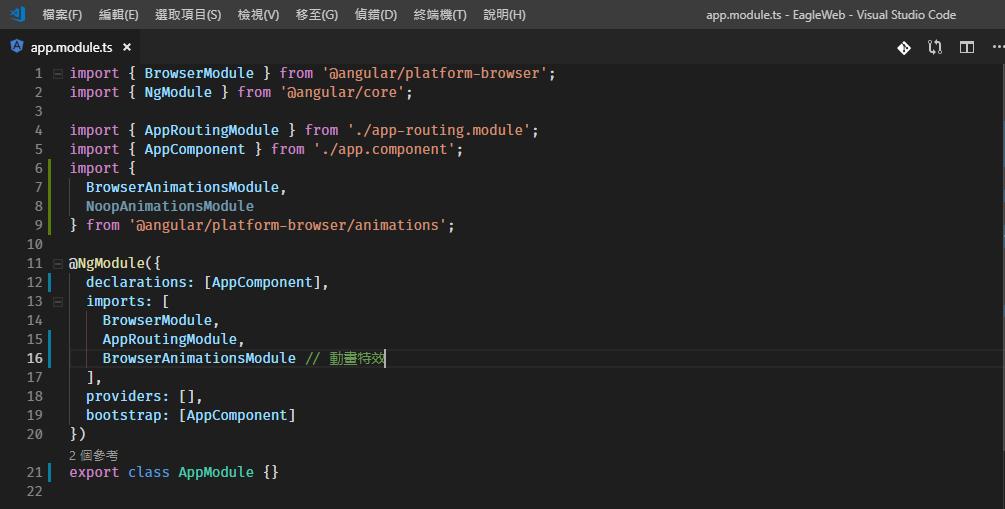Collapse the @NgModule fold at line 11
Viewport: 1005px width, 509px height.
pyautogui.click(x=58, y=263)
